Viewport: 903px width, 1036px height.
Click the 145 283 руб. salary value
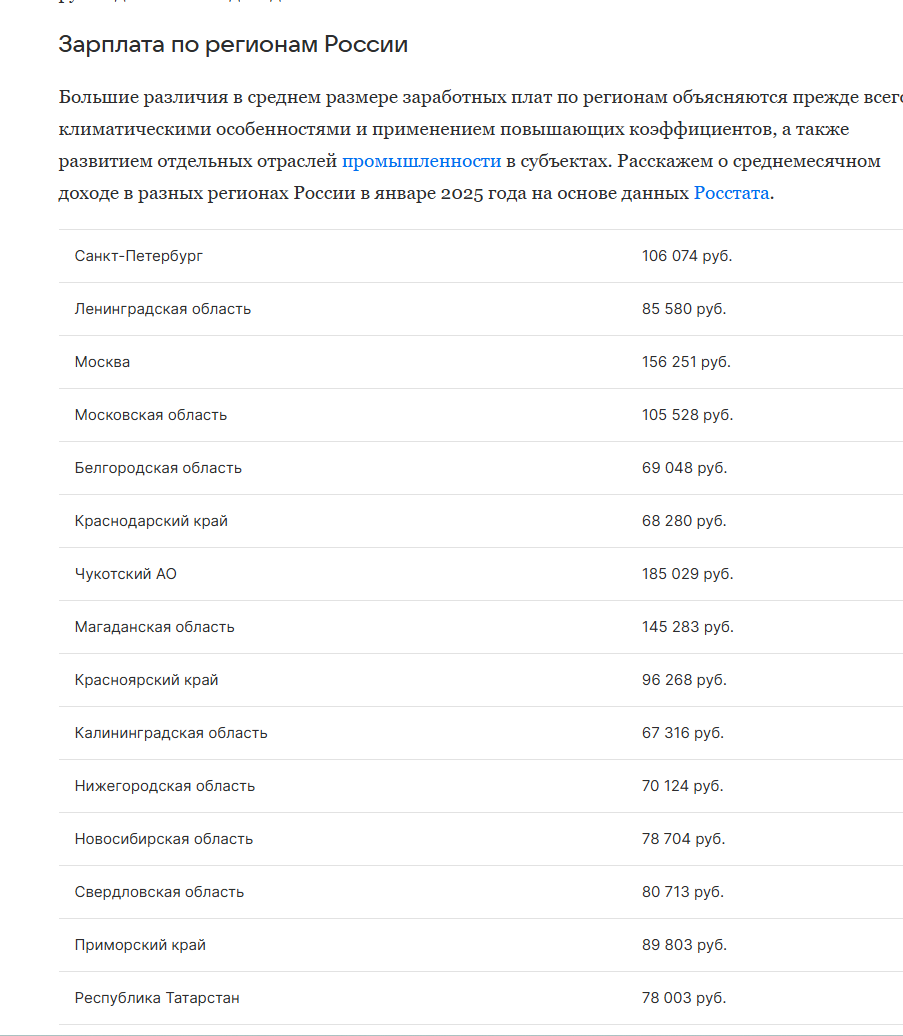(x=687, y=627)
